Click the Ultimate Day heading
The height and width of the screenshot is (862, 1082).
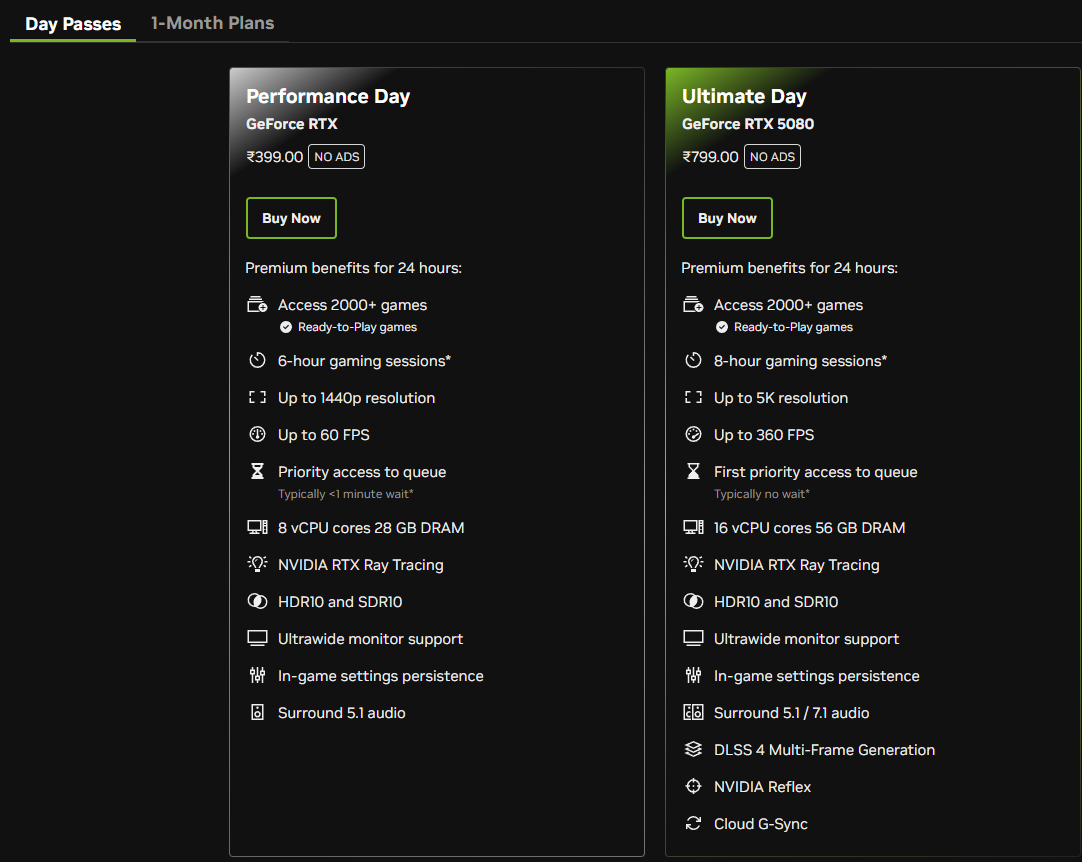[744, 96]
